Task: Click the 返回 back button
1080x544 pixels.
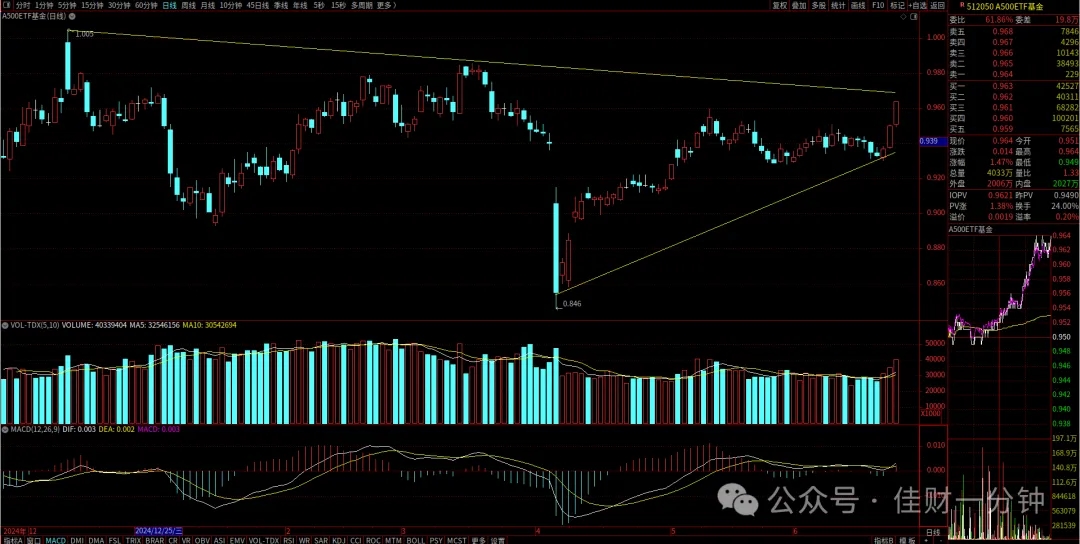Action: pyautogui.click(x=937, y=5)
